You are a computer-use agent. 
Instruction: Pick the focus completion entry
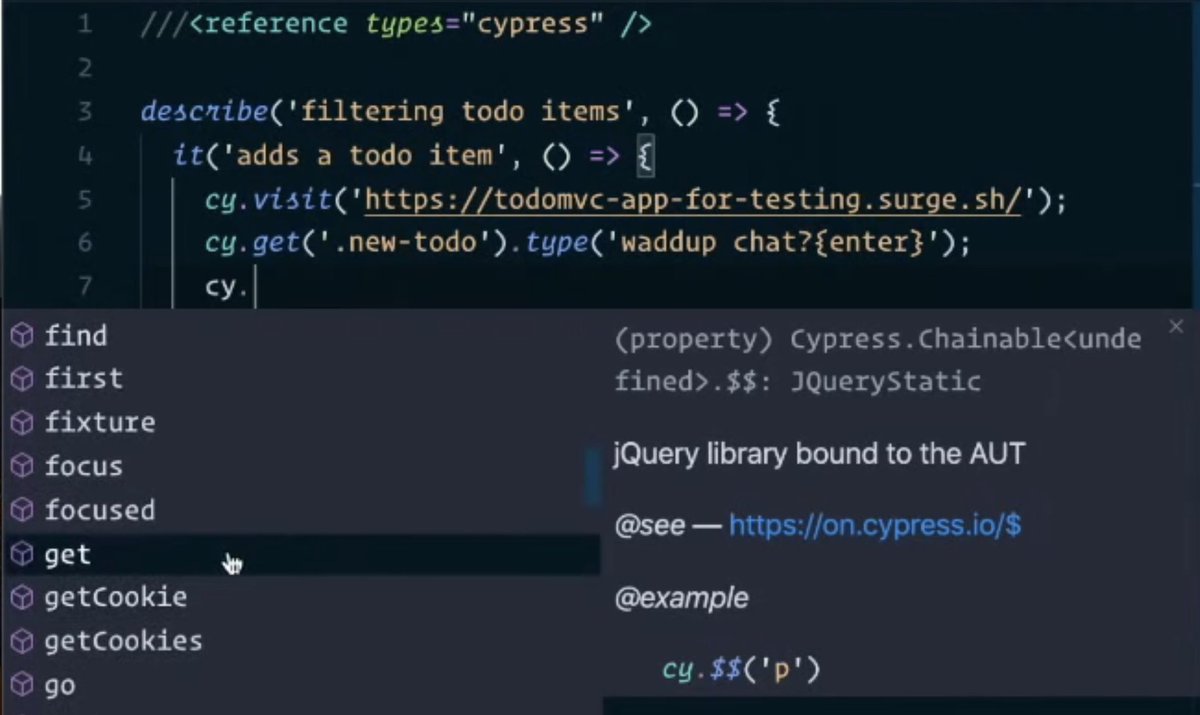click(300, 467)
